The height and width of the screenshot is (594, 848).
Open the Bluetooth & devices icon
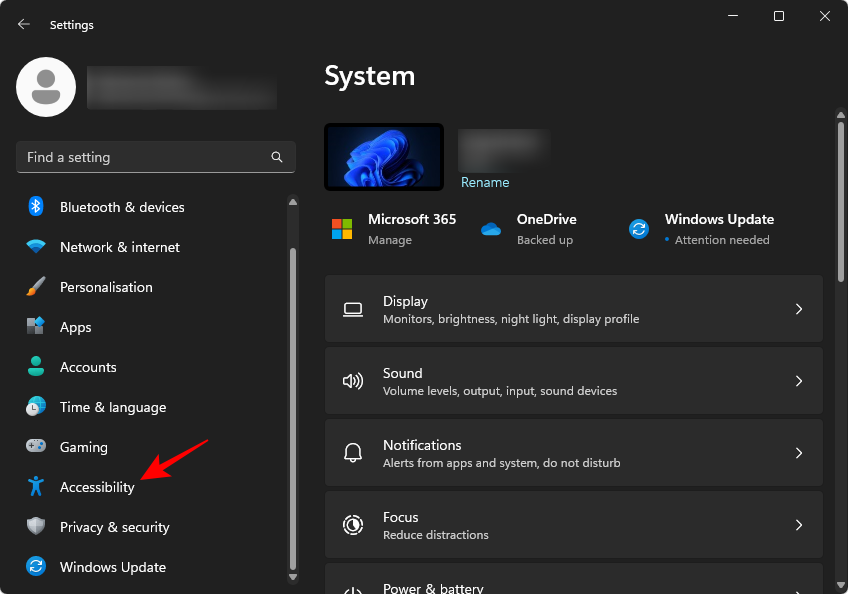click(35, 207)
